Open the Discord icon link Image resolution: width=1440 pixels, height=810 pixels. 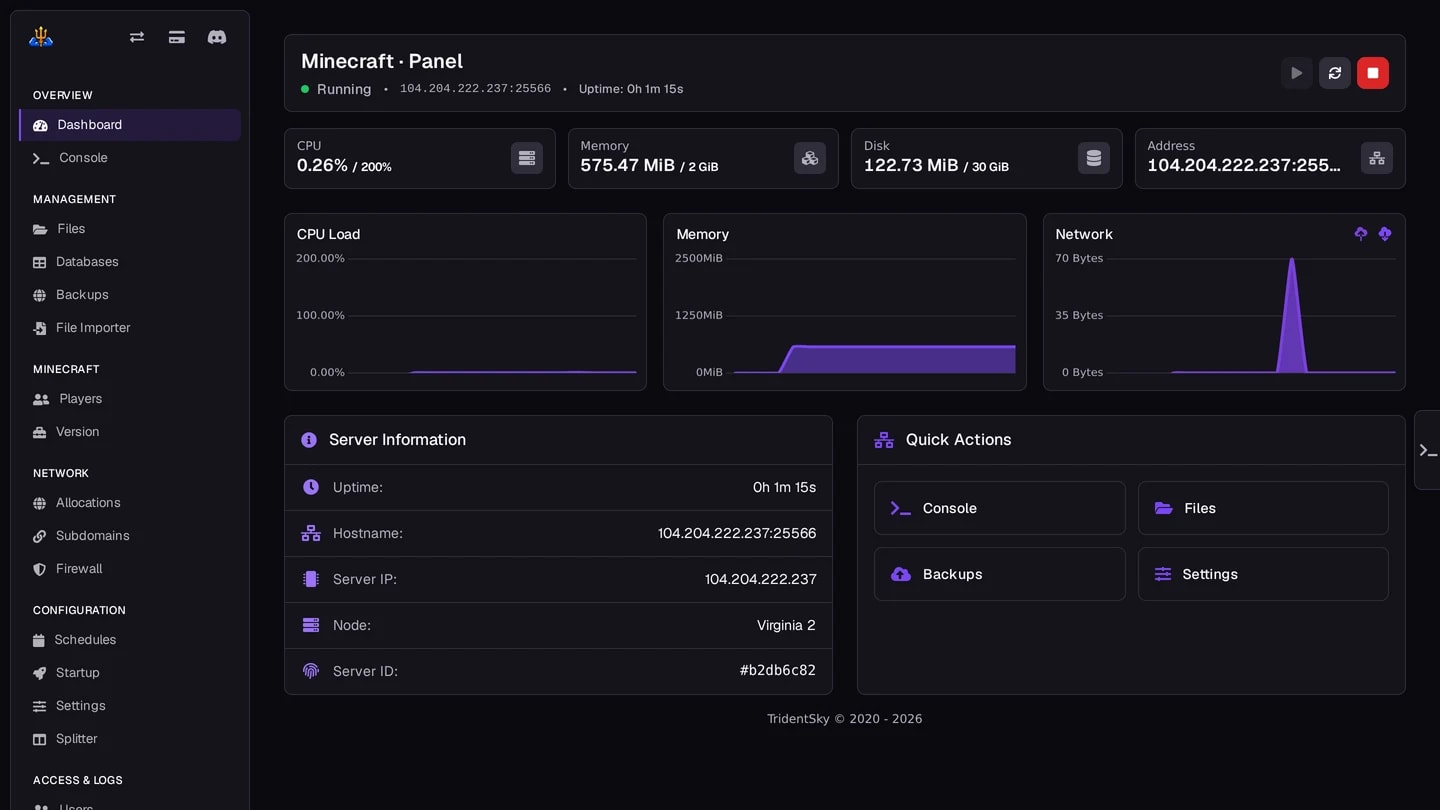pos(217,37)
